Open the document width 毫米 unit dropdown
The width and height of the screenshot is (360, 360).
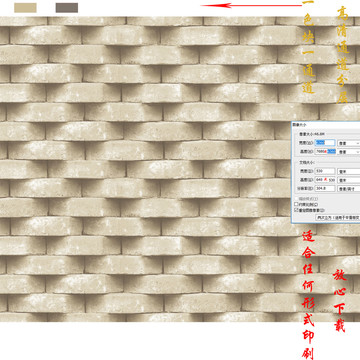click(349, 171)
